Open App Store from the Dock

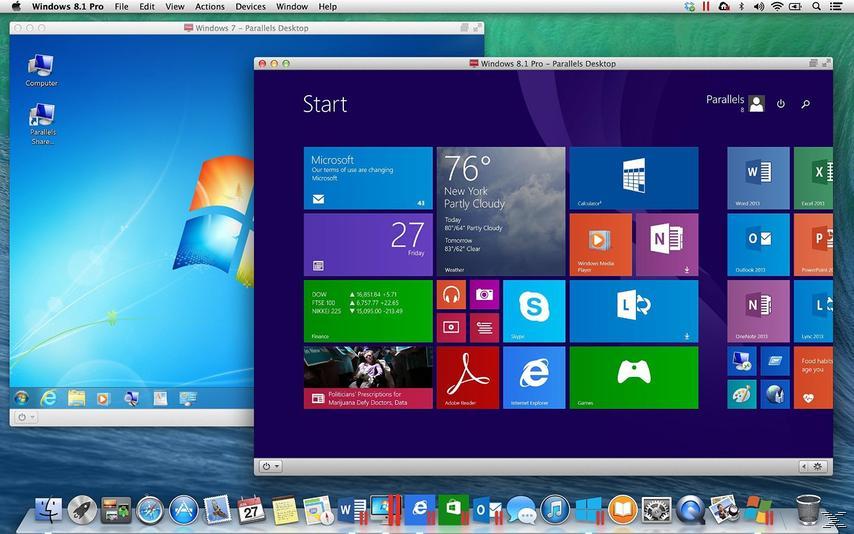[x=184, y=510]
